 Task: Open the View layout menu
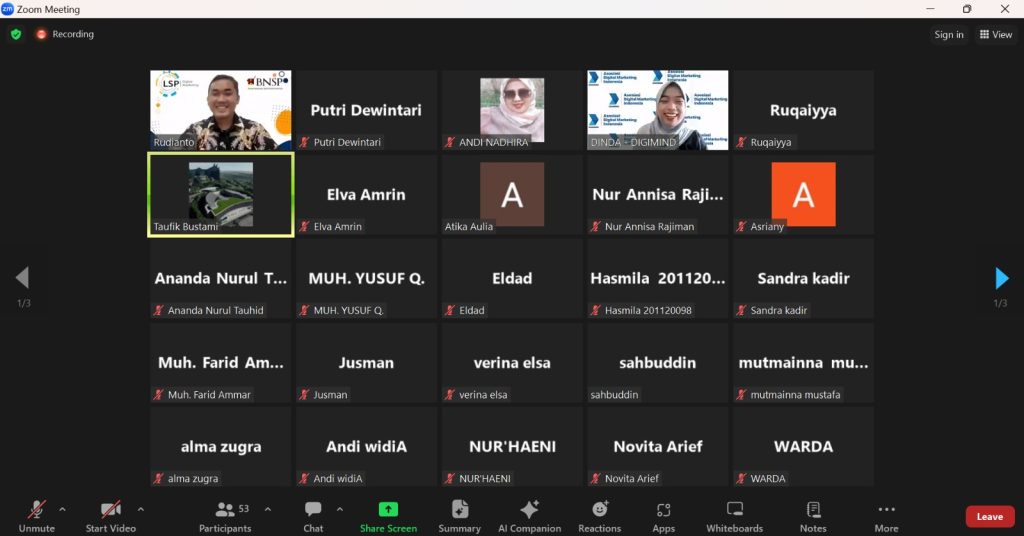pyautogui.click(x=996, y=35)
